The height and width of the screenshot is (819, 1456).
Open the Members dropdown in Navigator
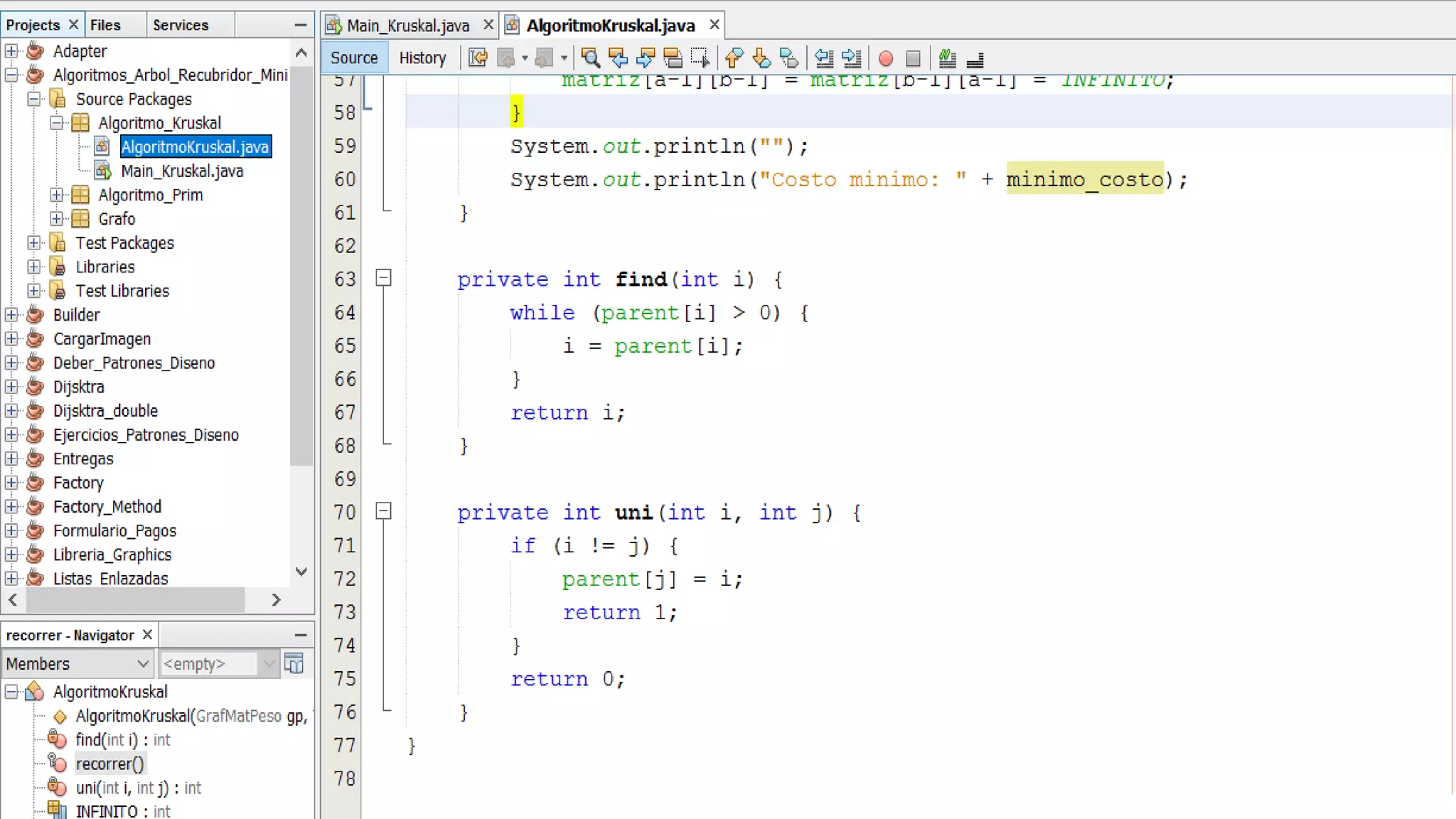[77, 663]
